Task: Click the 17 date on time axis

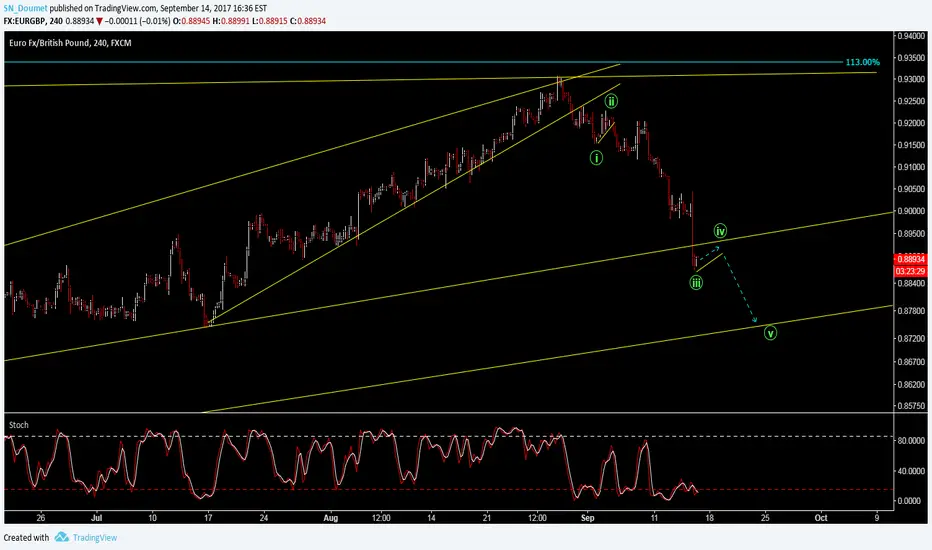Action: point(208,518)
